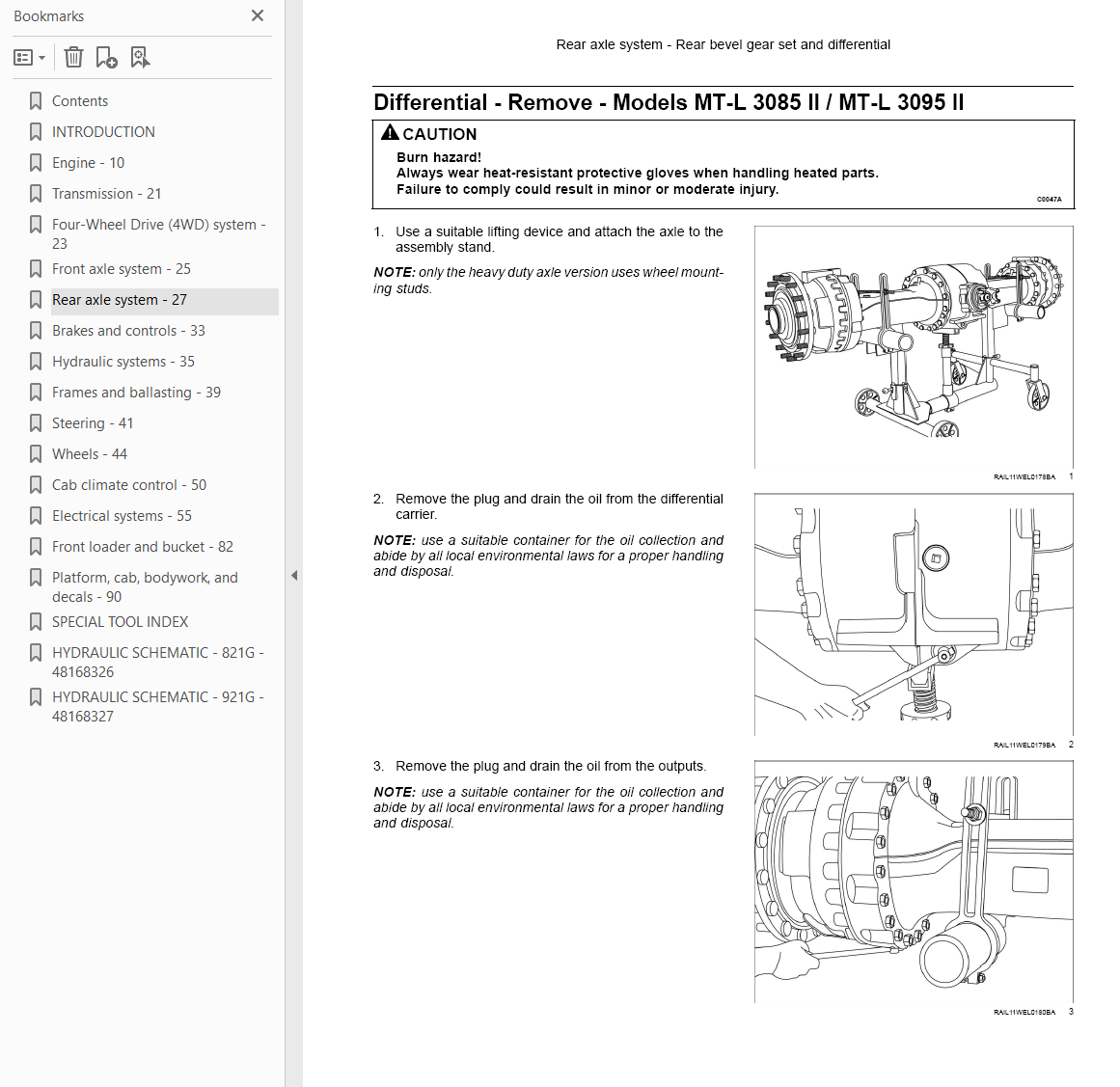1120x1087 pixels.
Task: Open the Transmission - 21 bookmark
Action: pos(107,194)
